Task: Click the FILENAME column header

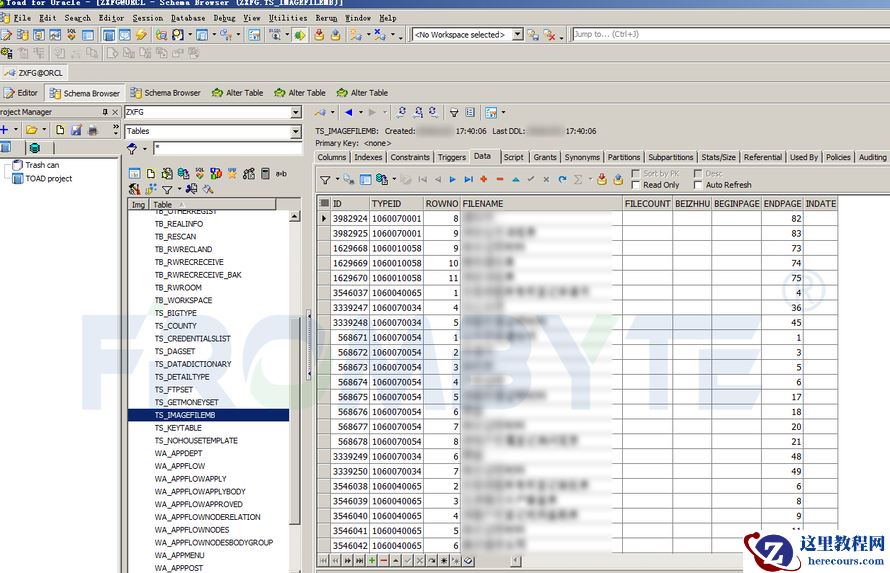Action: pyautogui.click(x=483, y=203)
